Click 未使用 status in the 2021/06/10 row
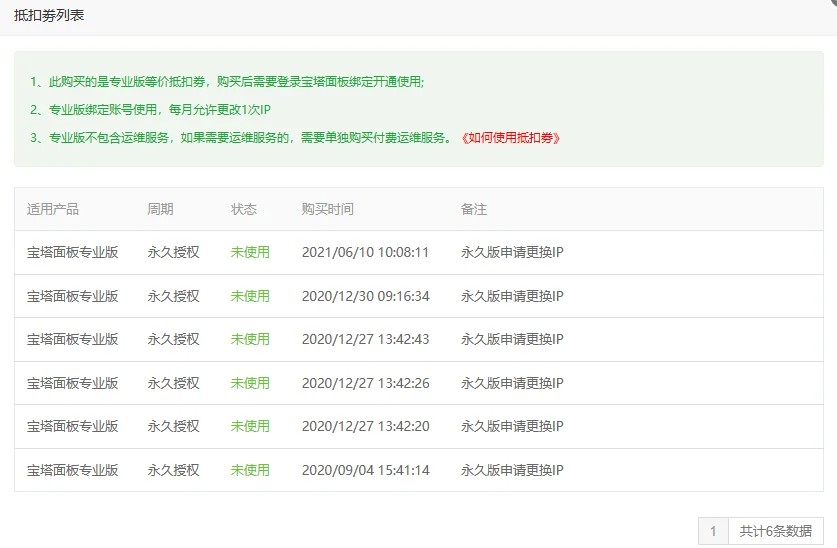Viewport: 837px width, 548px height. point(250,252)
